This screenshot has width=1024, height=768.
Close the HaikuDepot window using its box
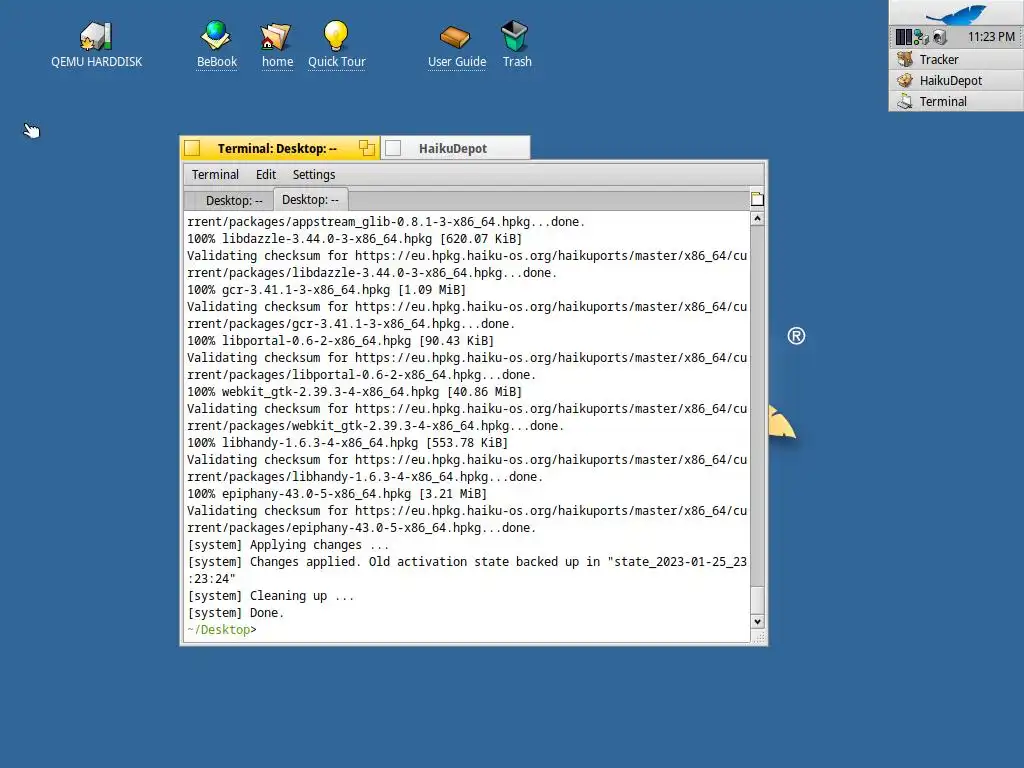point(393,148)
